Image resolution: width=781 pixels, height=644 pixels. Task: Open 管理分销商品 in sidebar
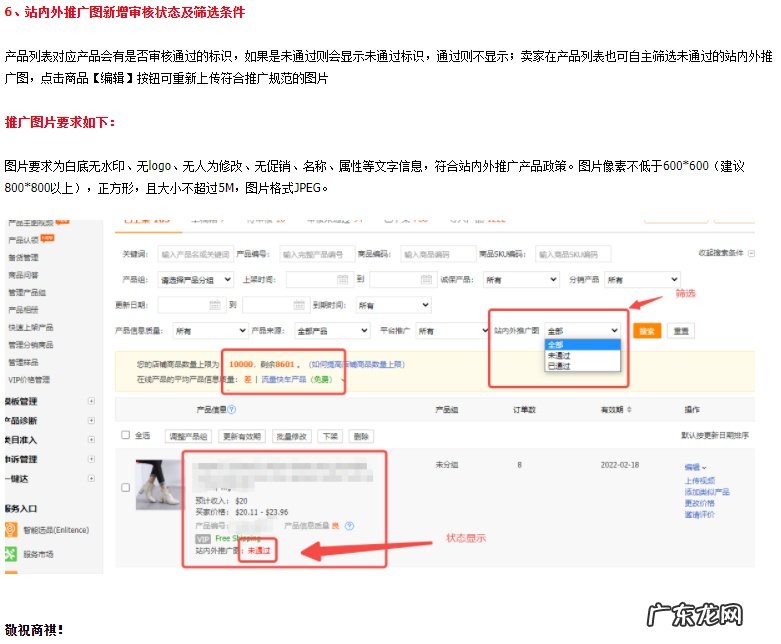tap(30, 344)
